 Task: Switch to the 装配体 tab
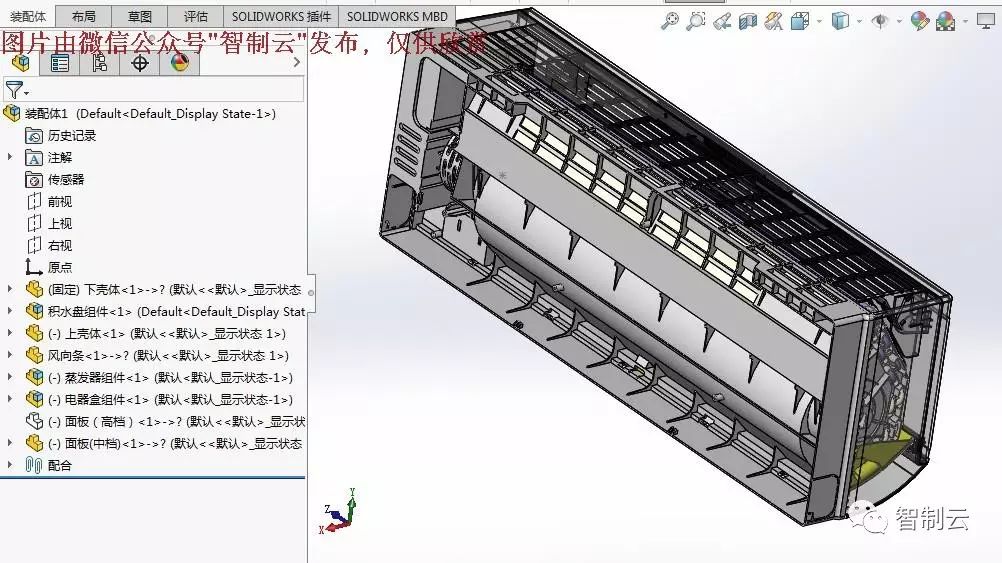28,16
